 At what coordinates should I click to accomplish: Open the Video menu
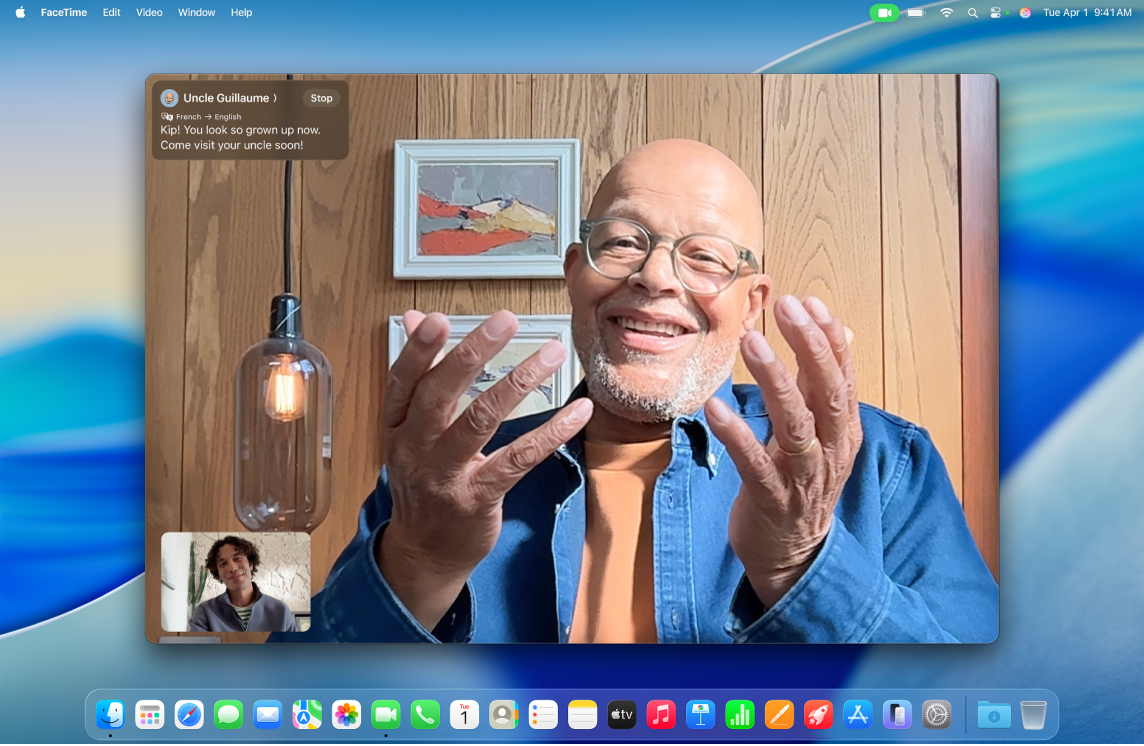tap(148, 12)
